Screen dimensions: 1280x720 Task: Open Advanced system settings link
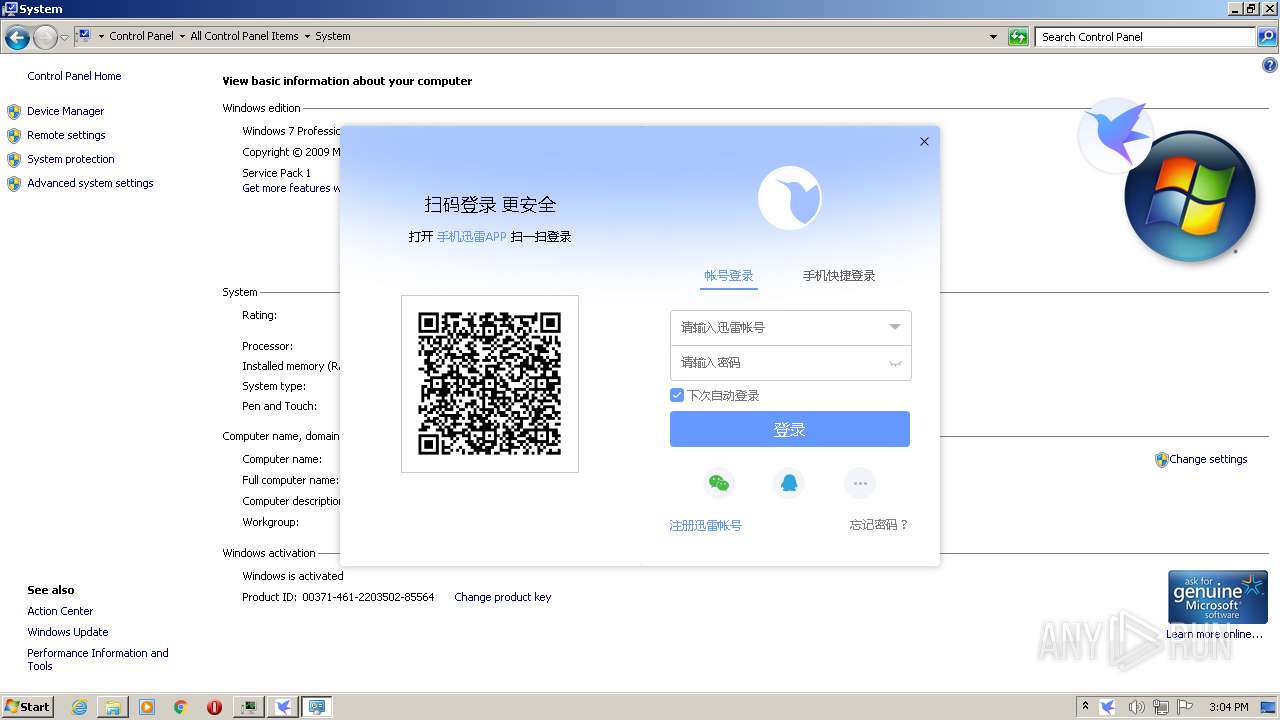click(x=90, y=183)
